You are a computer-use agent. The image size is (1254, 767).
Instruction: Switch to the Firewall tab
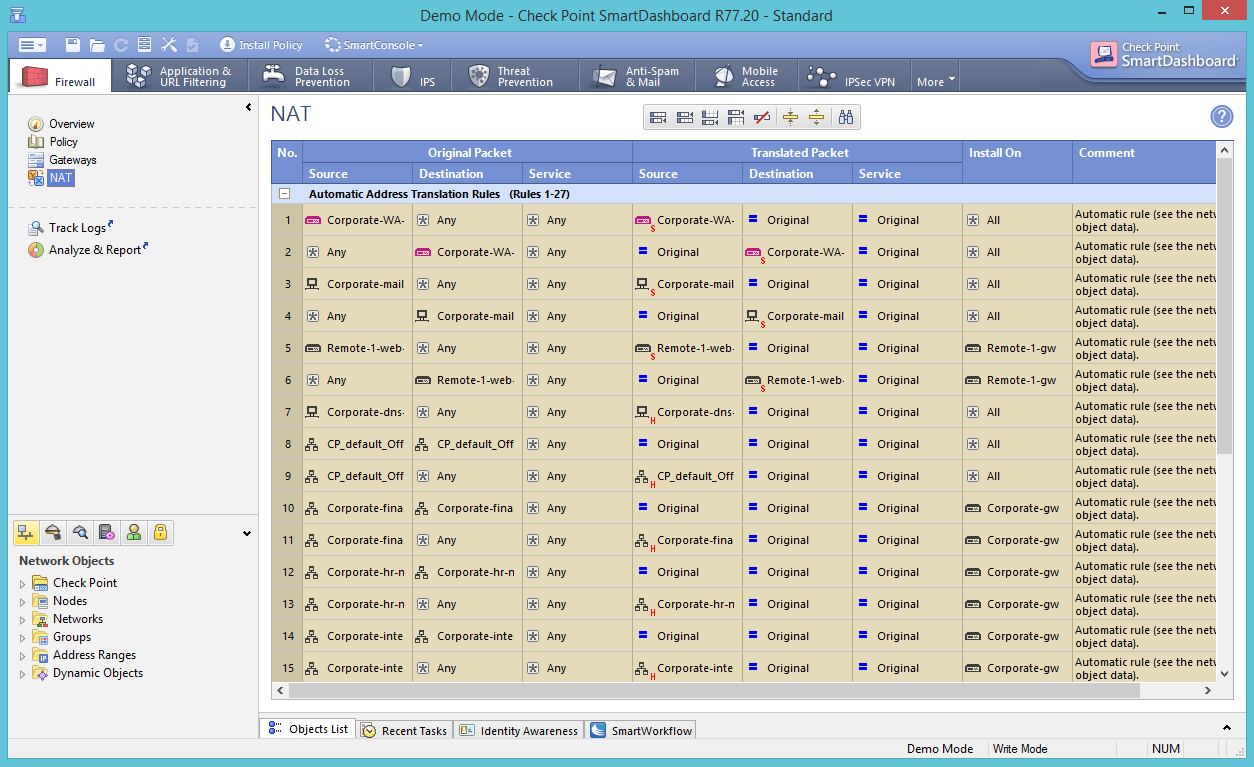(60, 77)
